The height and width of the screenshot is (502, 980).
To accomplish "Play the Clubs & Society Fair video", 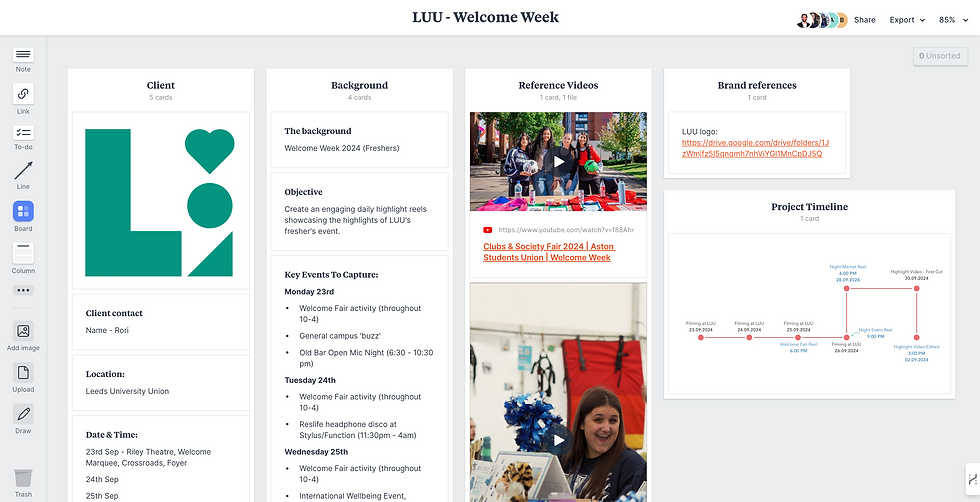I will pyautogui.click(x=558, y=162).
